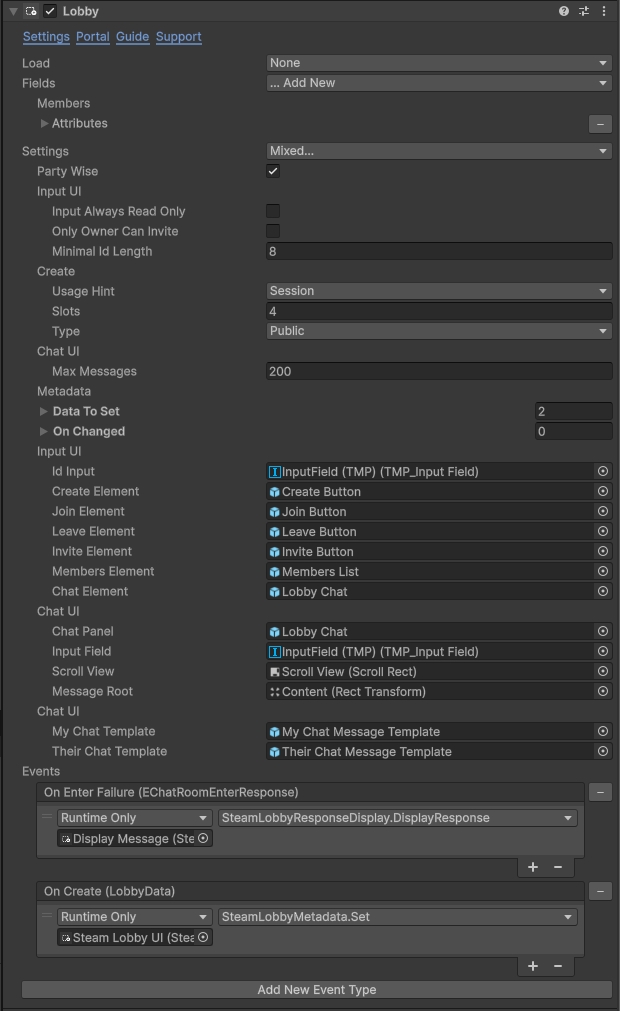620x1011 pixels.
Task: Open the Lobby component help icon
Action: [x=563, y=11]
